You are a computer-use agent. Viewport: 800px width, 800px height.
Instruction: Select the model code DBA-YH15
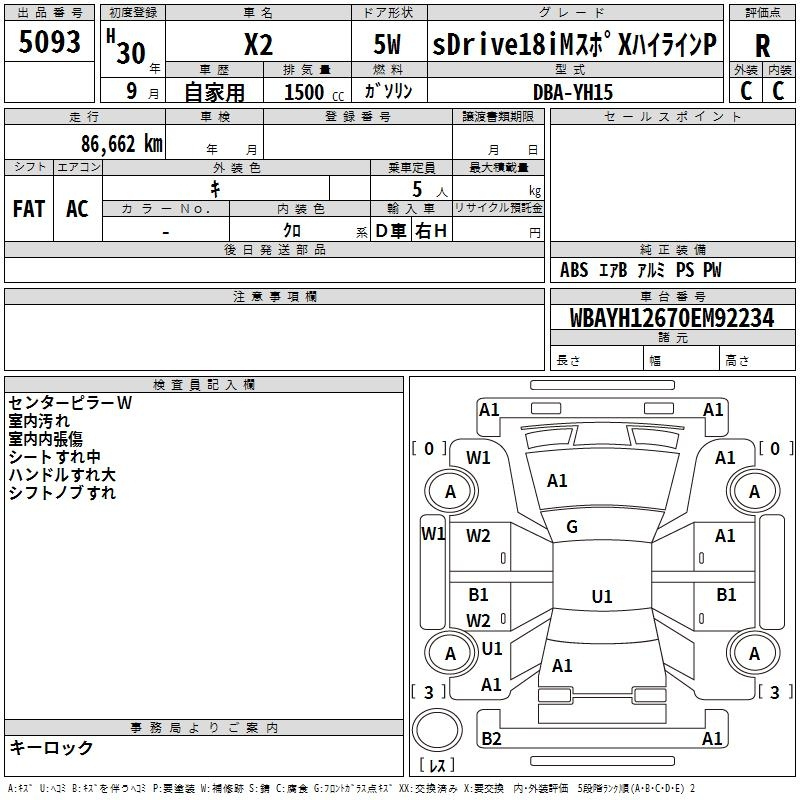click(x=576, y=92)
